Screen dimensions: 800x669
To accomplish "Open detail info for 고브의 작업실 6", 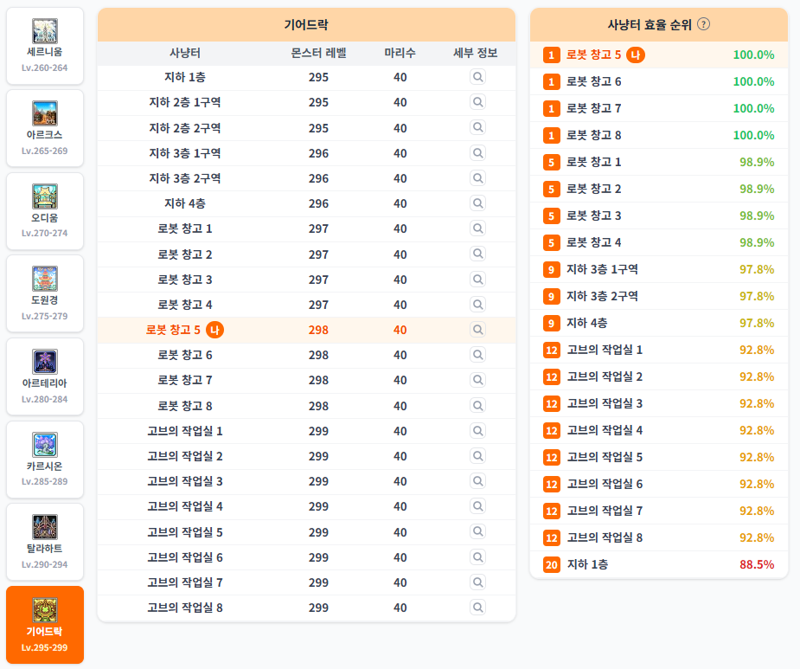I will 478,557.
